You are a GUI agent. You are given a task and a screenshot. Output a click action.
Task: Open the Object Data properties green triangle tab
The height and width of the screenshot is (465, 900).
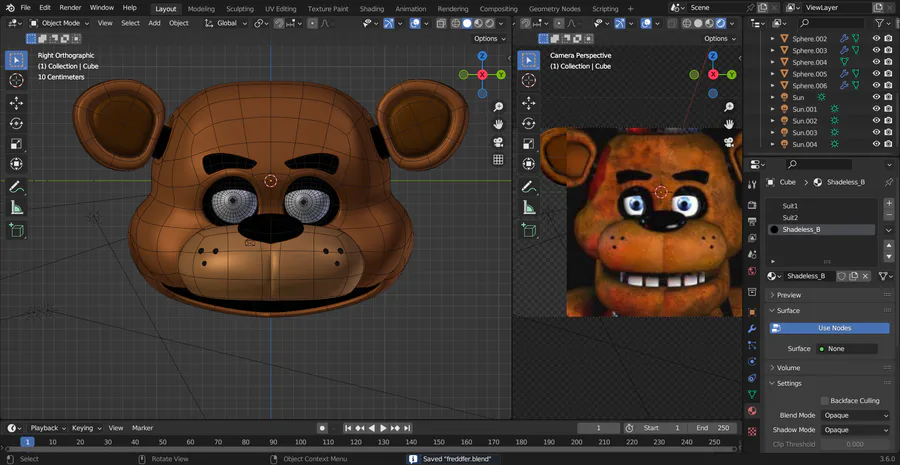click(x=752, y=394)
